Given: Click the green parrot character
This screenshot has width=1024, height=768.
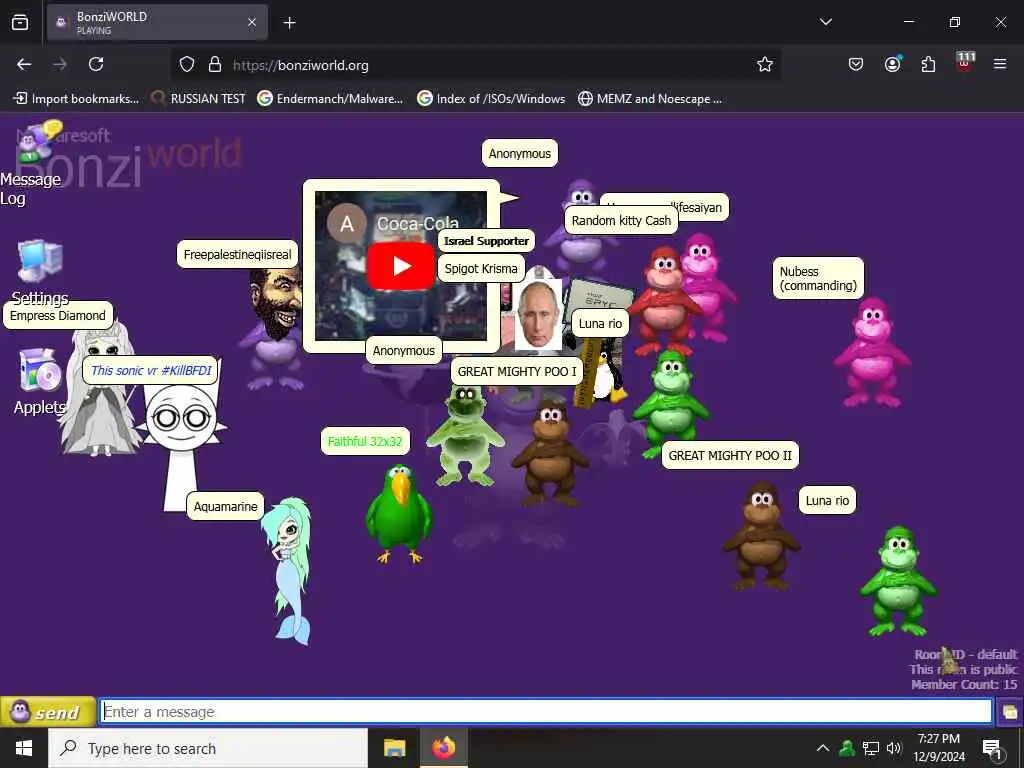Looking at the screenshot, I should [x=398, y=513].
